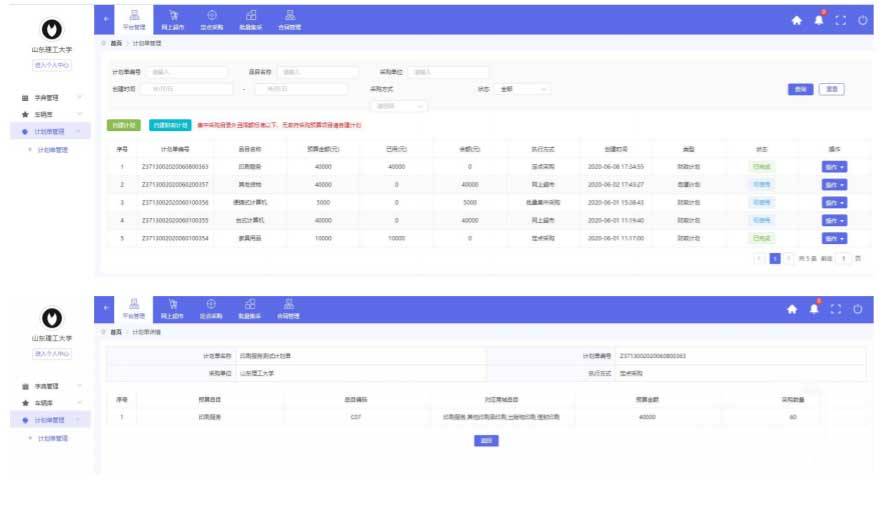Viewport: 889px width, 520px height.
Task: Focus the 计划单编号 input field
Action: pyautogui.click(x=172, y=72)
